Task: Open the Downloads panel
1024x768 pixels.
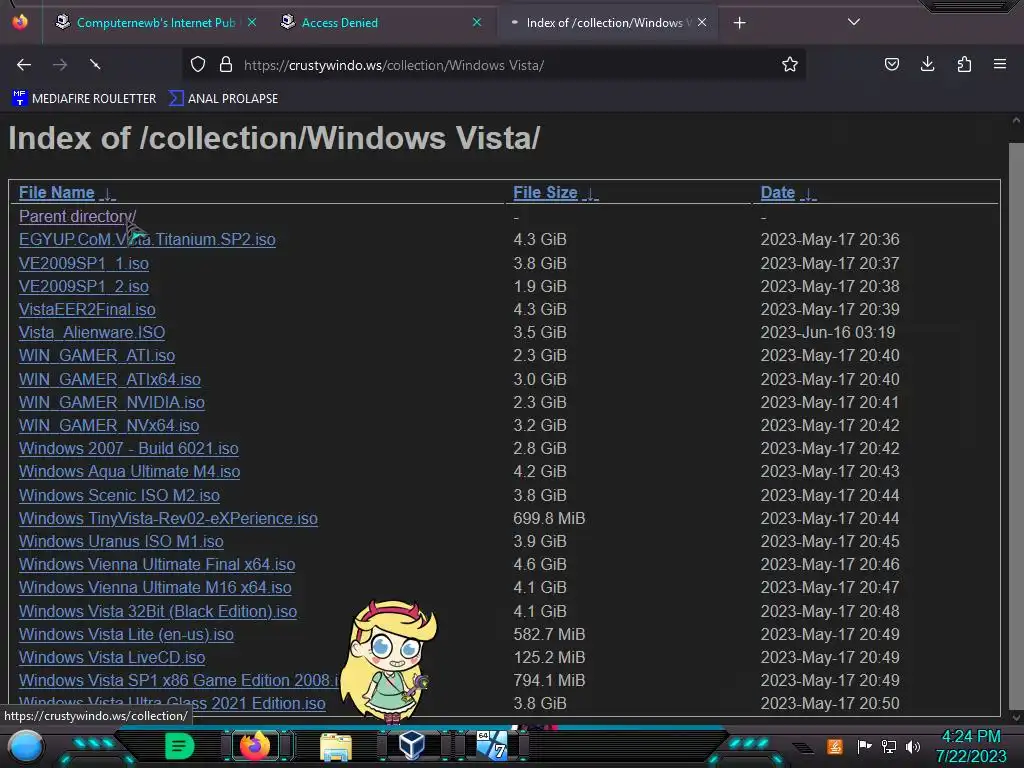Action: point(927,65)
